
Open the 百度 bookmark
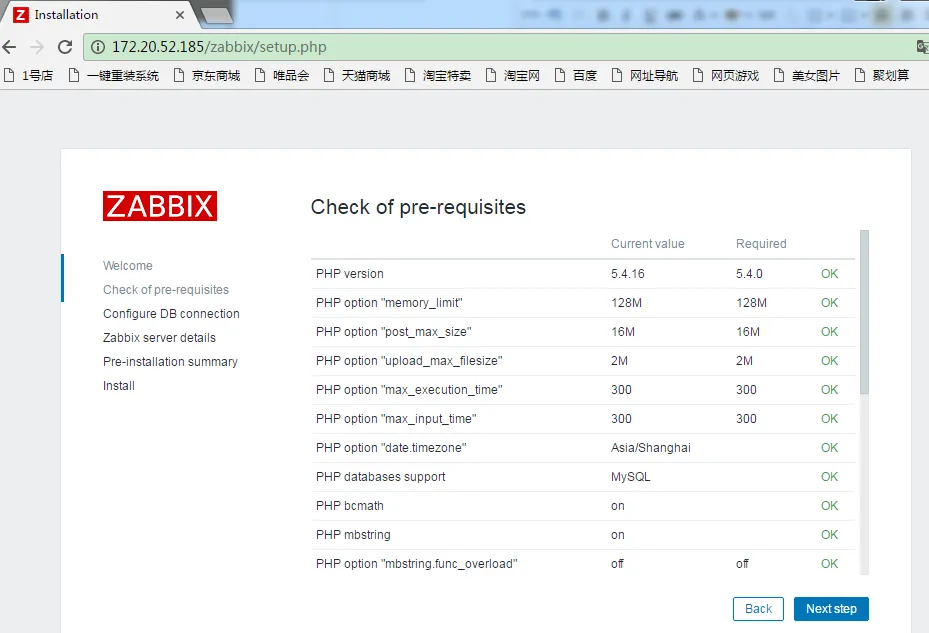point(576,75)
